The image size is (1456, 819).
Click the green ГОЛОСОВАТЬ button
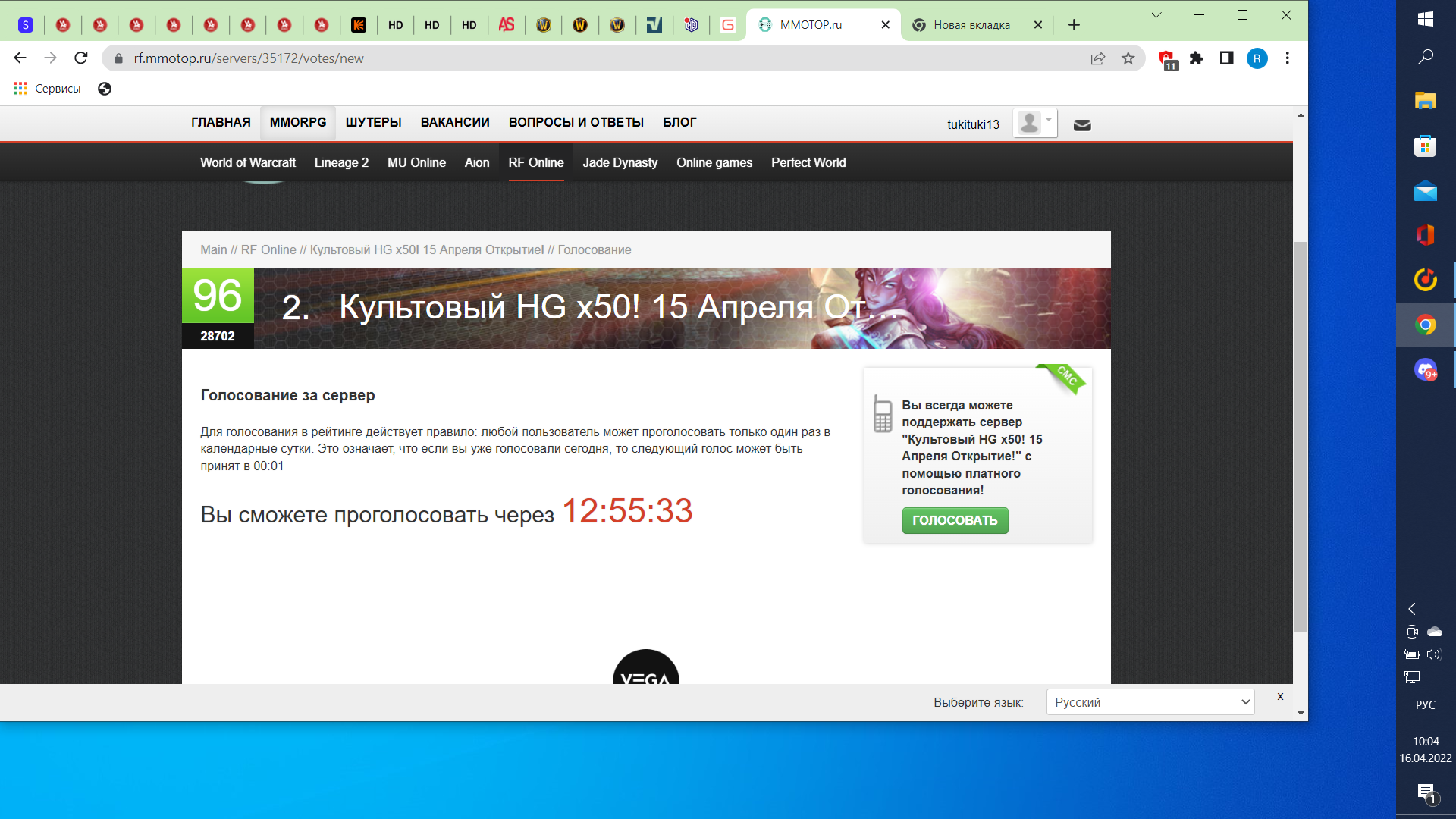click(955, 520)
